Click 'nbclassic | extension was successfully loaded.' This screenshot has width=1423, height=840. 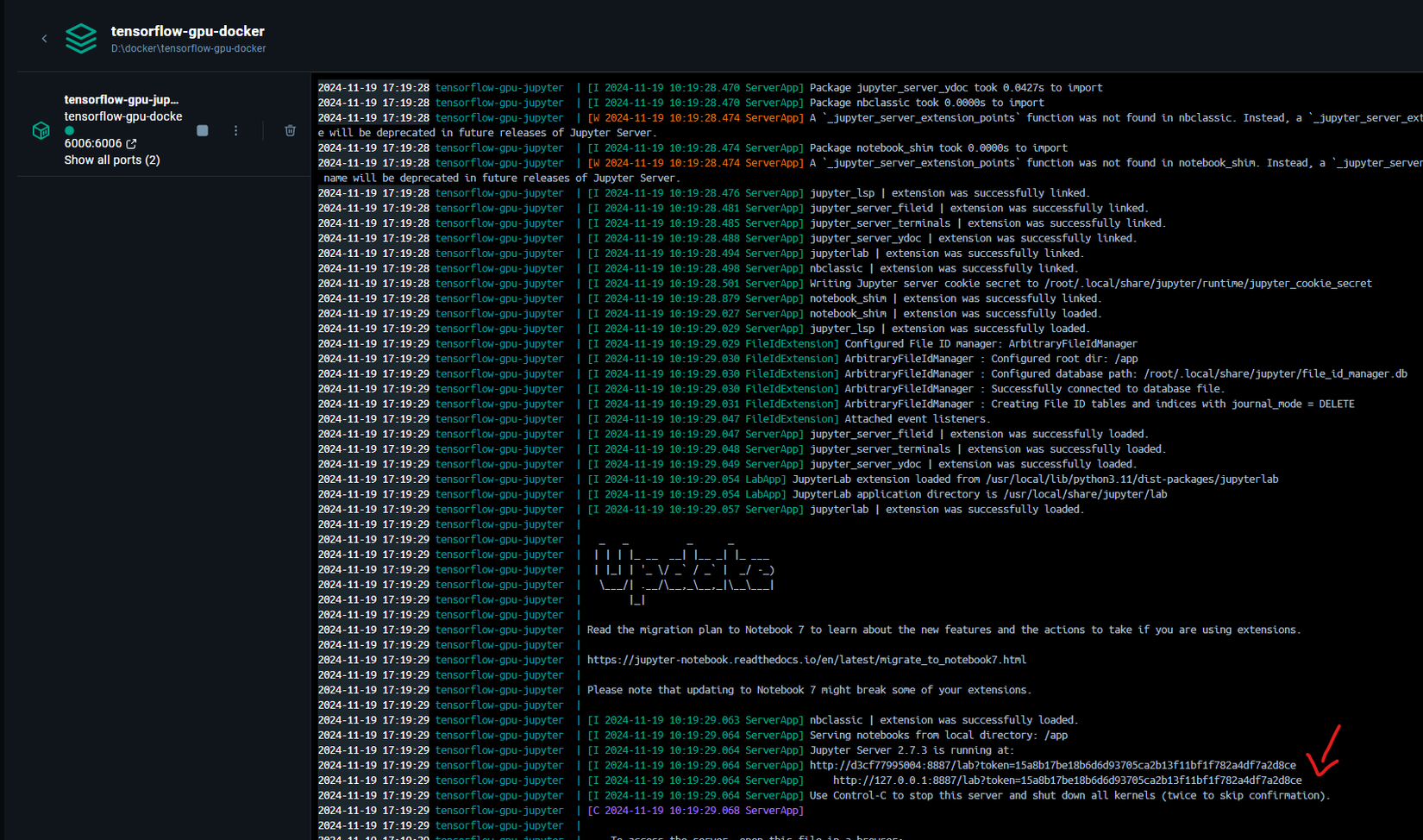click(943, 720)
